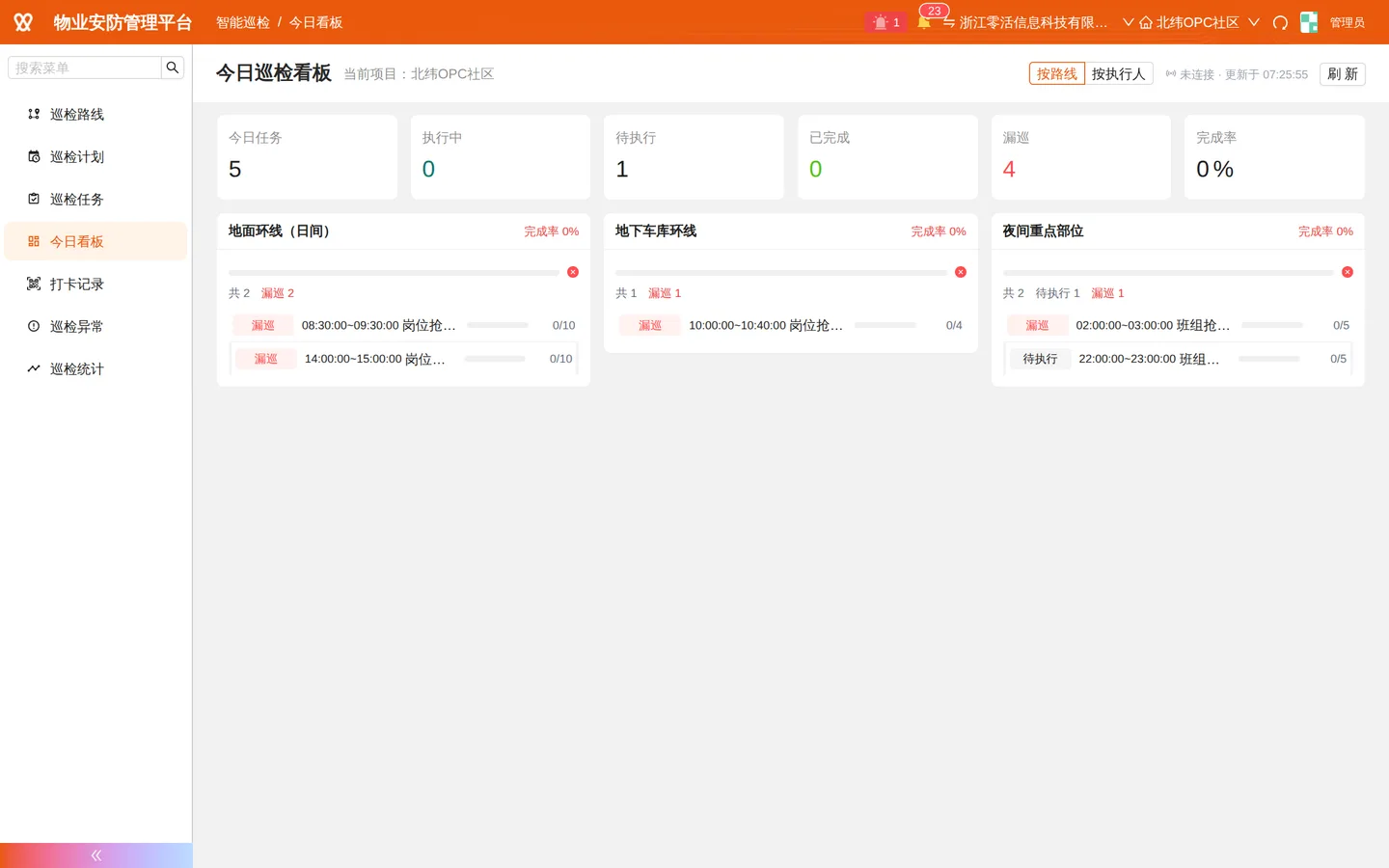Open the 22:00:00~23:00:00 待执行 task row
The image size is (1389, 868).
click(x=1178, y=359)
